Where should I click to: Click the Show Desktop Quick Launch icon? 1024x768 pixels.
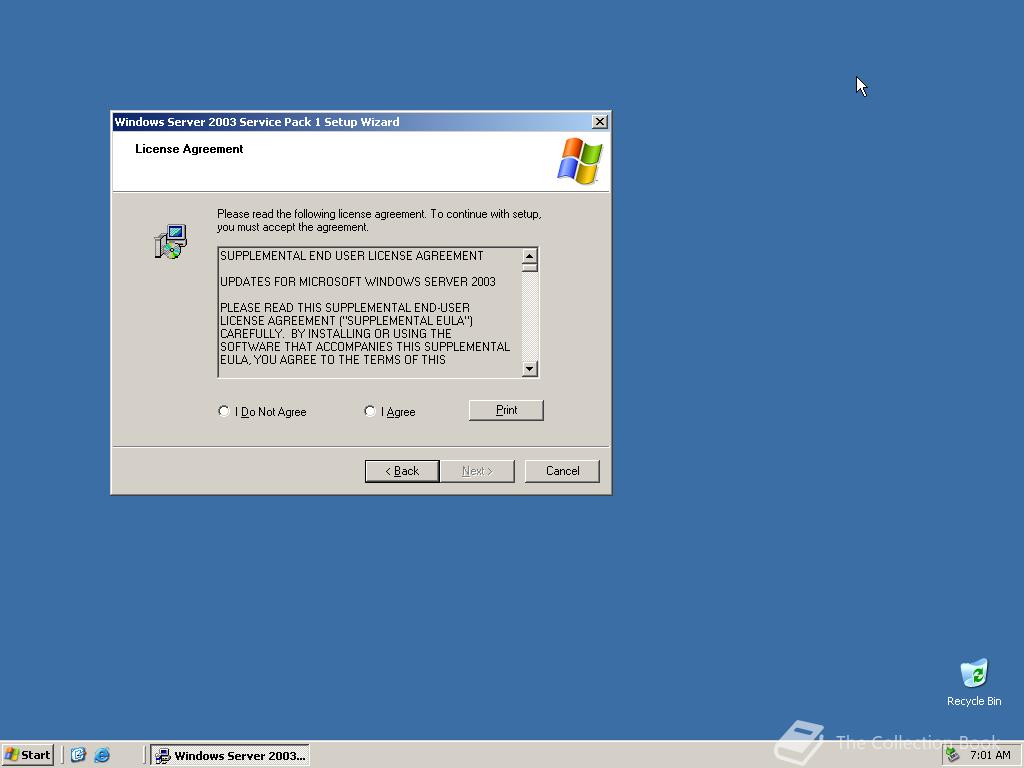click(78, 755)
